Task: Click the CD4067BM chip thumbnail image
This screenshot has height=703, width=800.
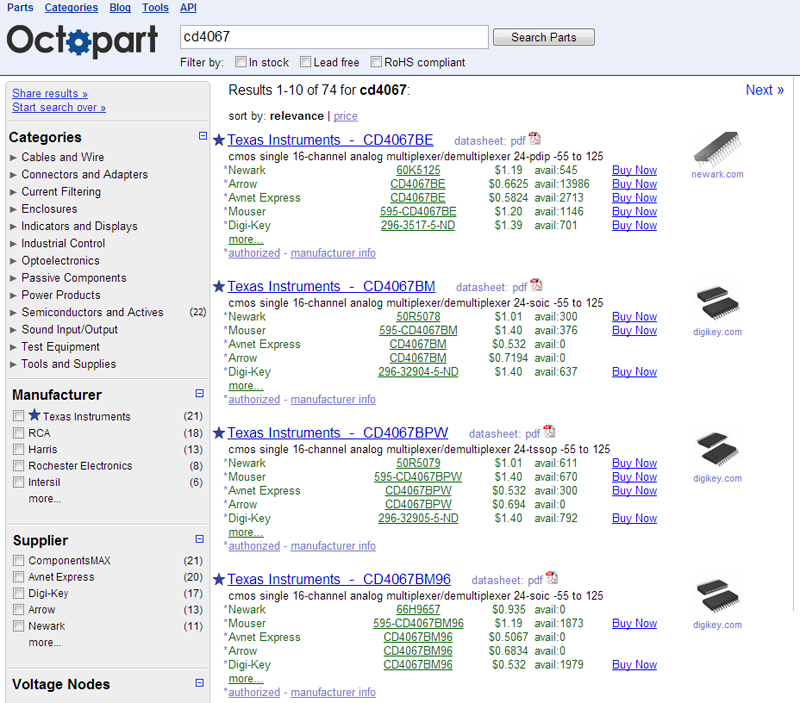Action: (717, 304)
